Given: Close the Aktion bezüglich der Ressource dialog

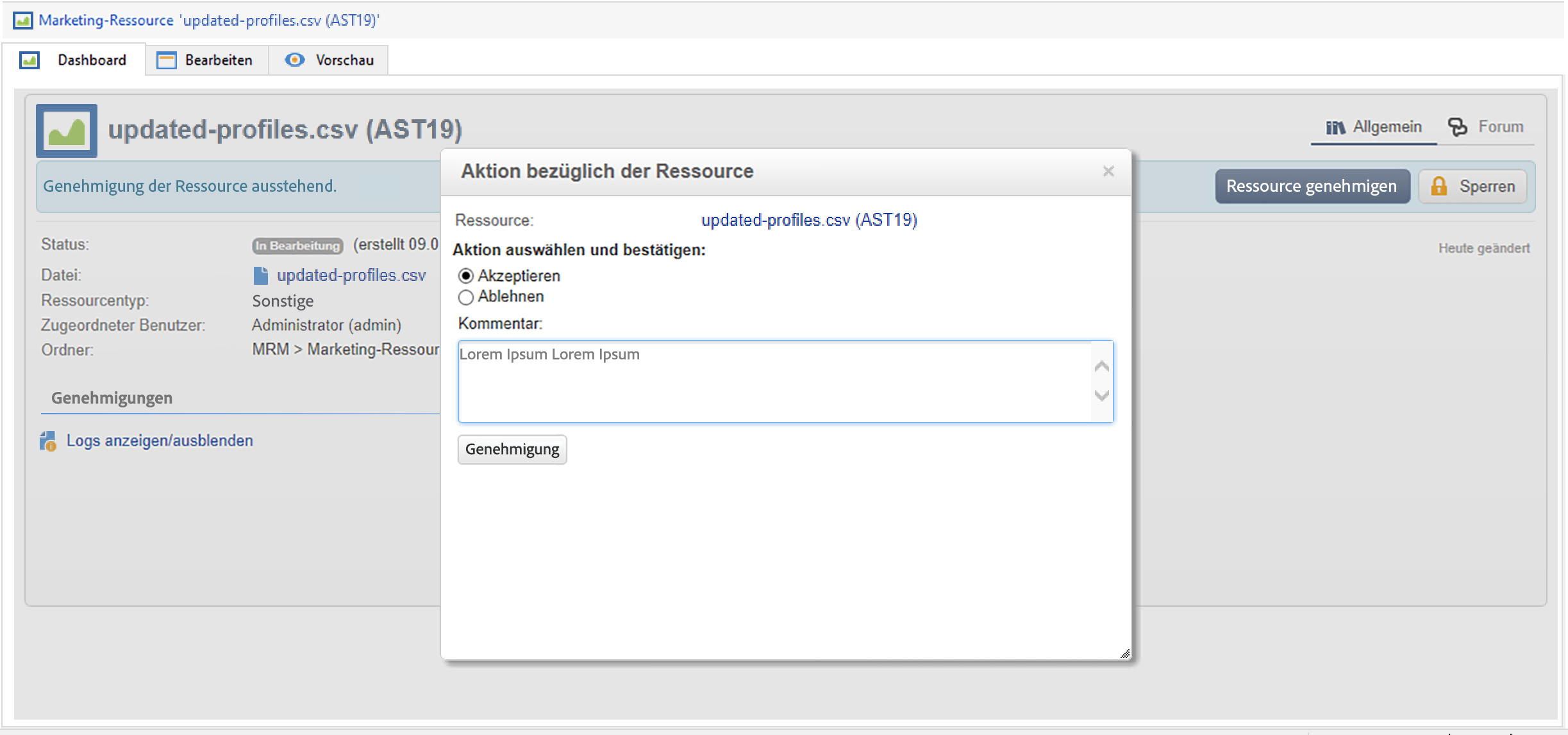Looking at the screenshot, I should (1108, 171).
